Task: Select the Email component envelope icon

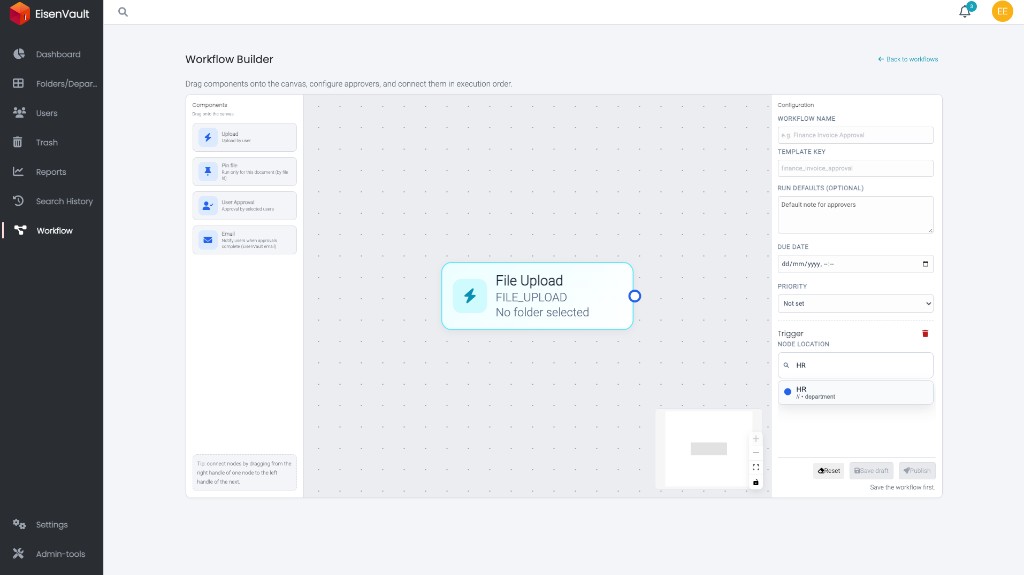Action: click(x=208, y=240)
